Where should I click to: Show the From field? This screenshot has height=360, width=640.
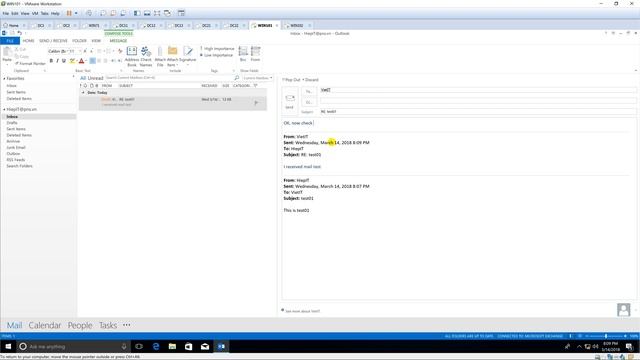256,53
